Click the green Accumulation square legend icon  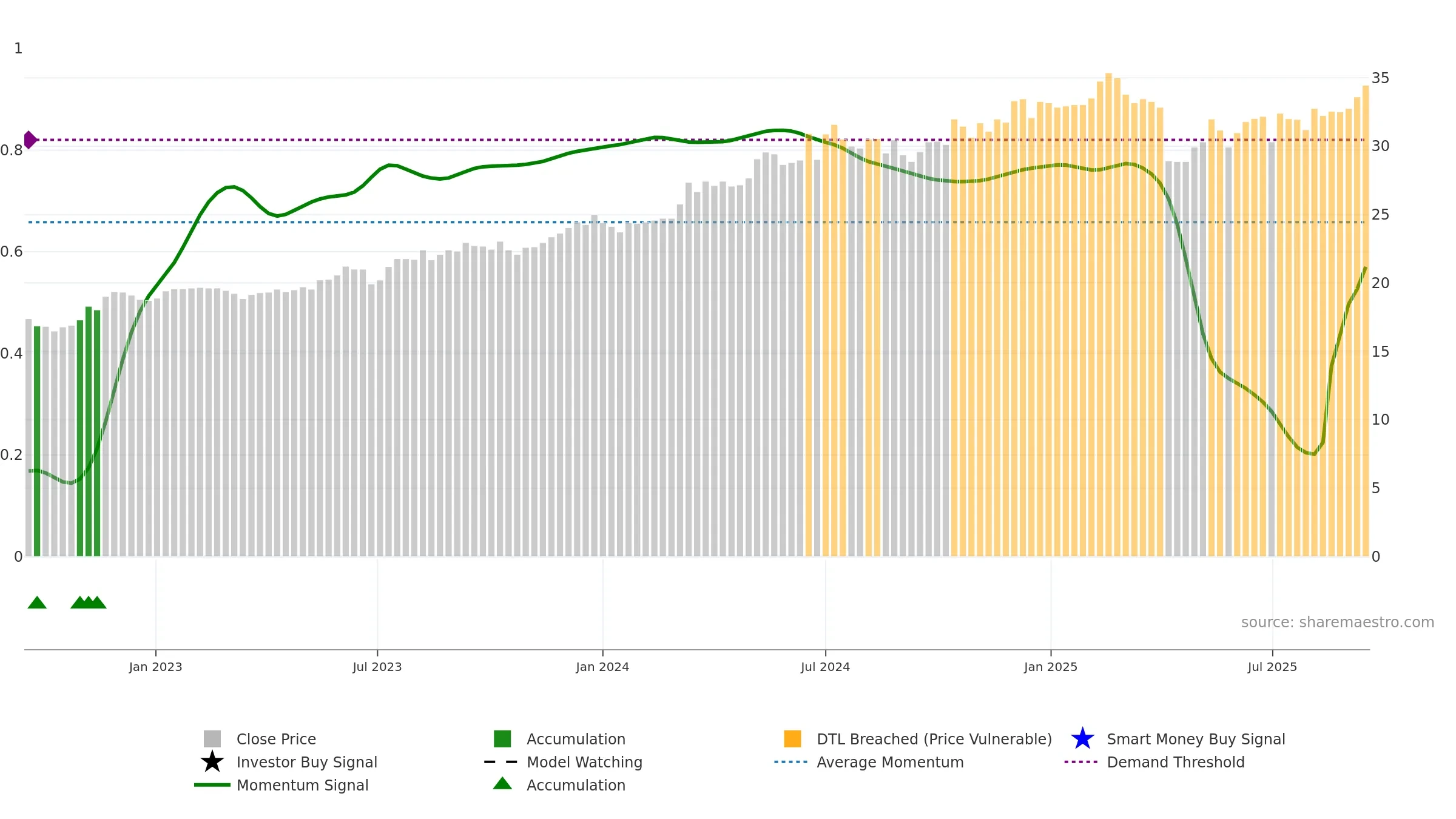tap(502, 739)
